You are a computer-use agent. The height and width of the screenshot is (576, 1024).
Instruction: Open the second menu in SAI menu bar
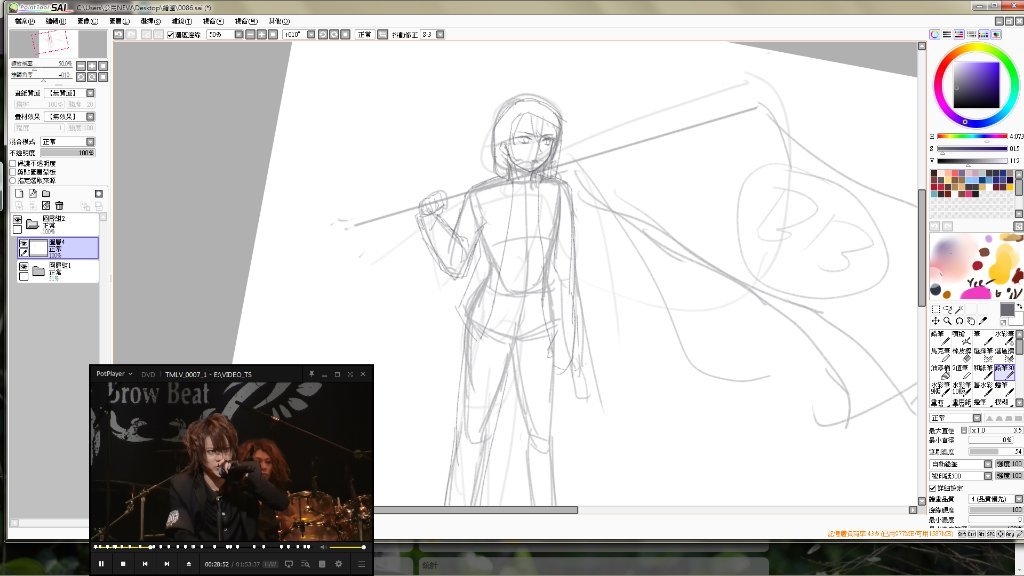[x=56, y=21]
